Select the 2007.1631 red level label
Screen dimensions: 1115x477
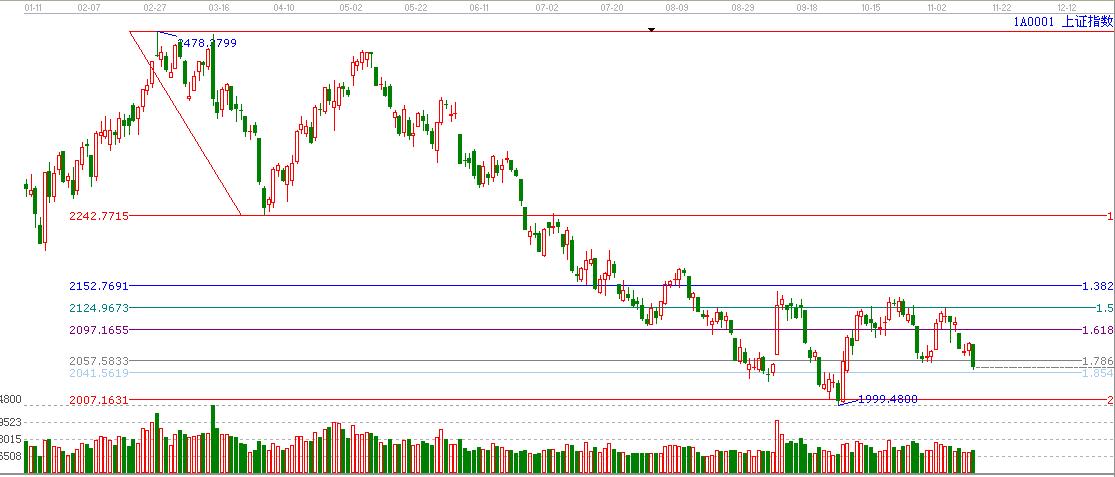pyautogui.click(x=99, y=400)
